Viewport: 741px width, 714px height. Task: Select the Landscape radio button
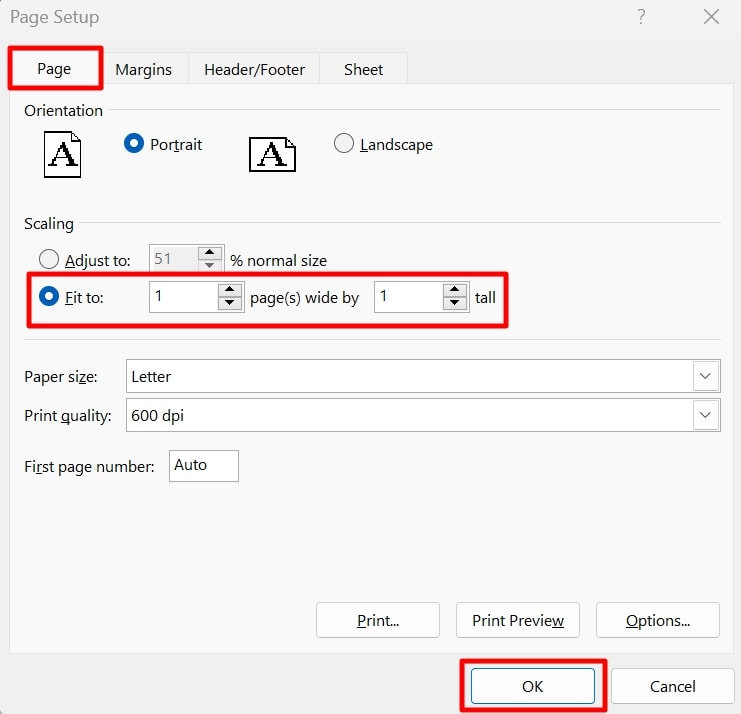tap(344, 144)
